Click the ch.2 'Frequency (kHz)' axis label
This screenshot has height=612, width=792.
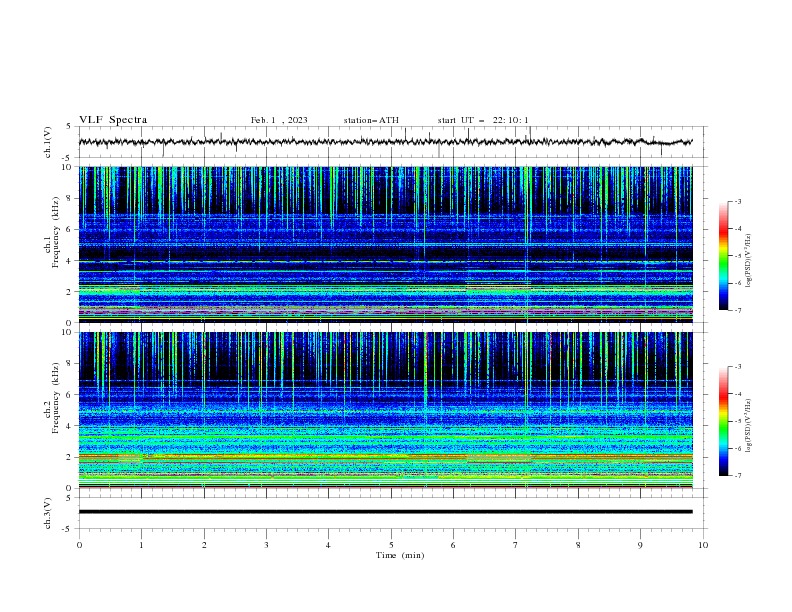tap(56, 398)
